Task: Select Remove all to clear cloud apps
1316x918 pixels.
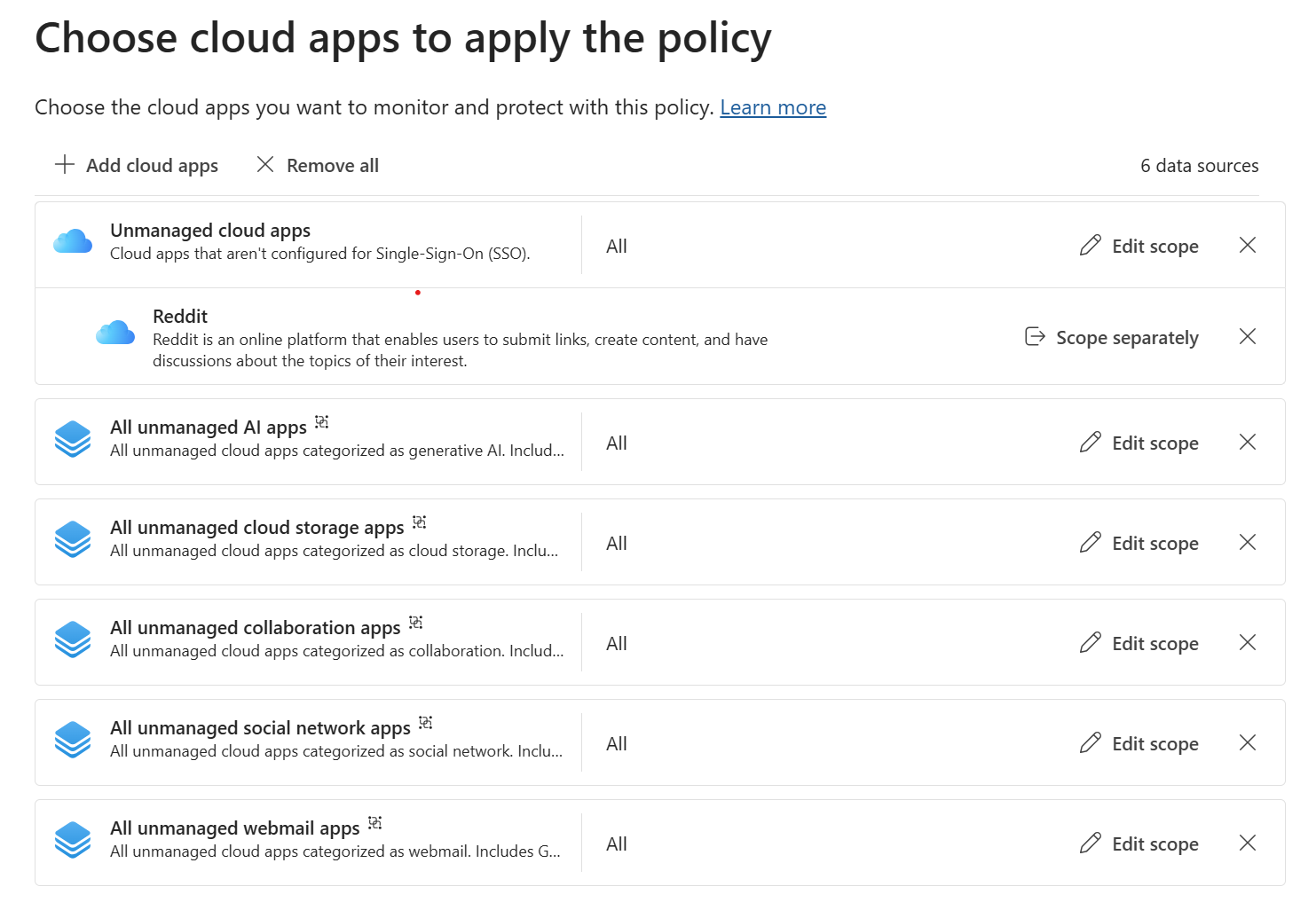Action: 317,165
